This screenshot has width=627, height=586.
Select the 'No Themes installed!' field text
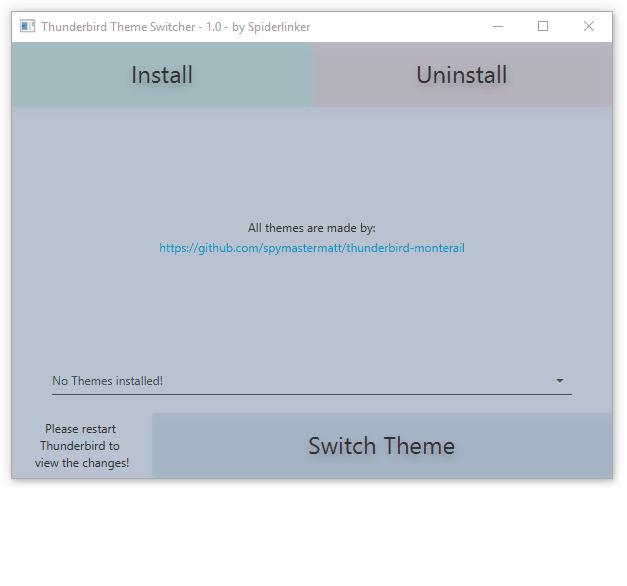[108, 381]
